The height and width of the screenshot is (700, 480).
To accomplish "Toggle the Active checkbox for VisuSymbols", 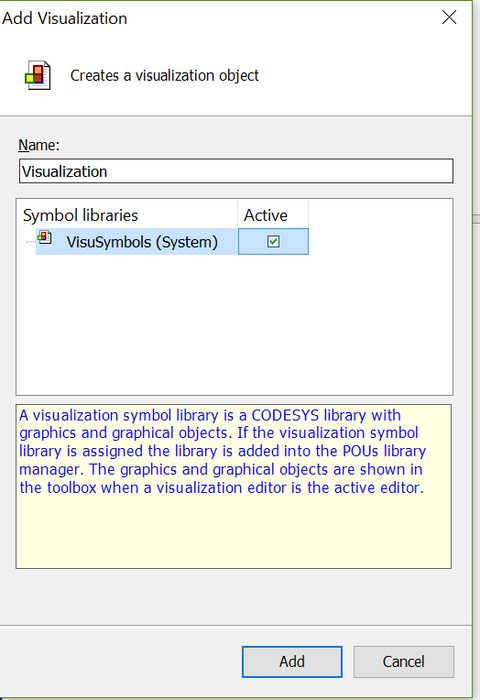I will 273,242.
